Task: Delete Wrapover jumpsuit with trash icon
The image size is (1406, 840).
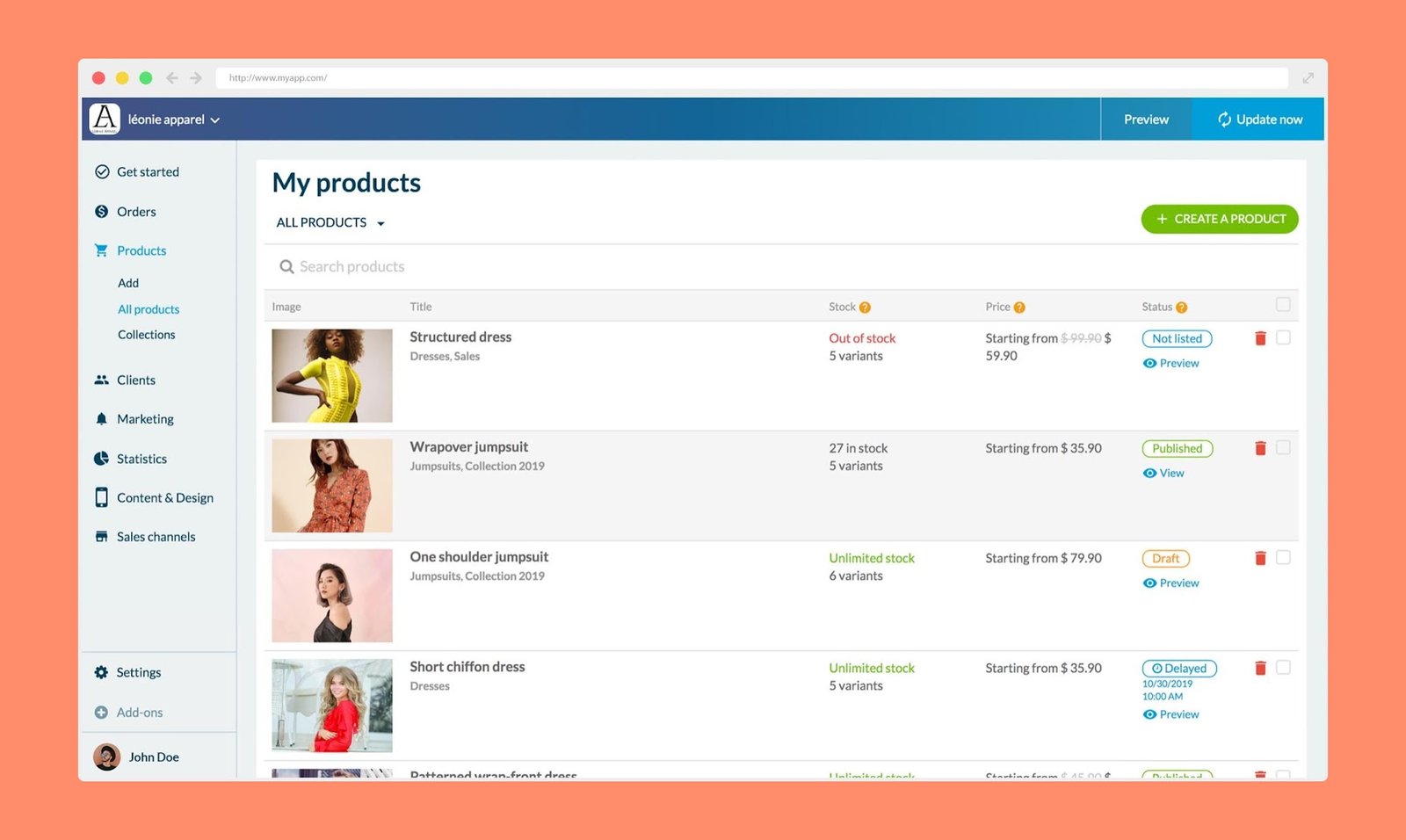Action: (x=1260, y=448)
